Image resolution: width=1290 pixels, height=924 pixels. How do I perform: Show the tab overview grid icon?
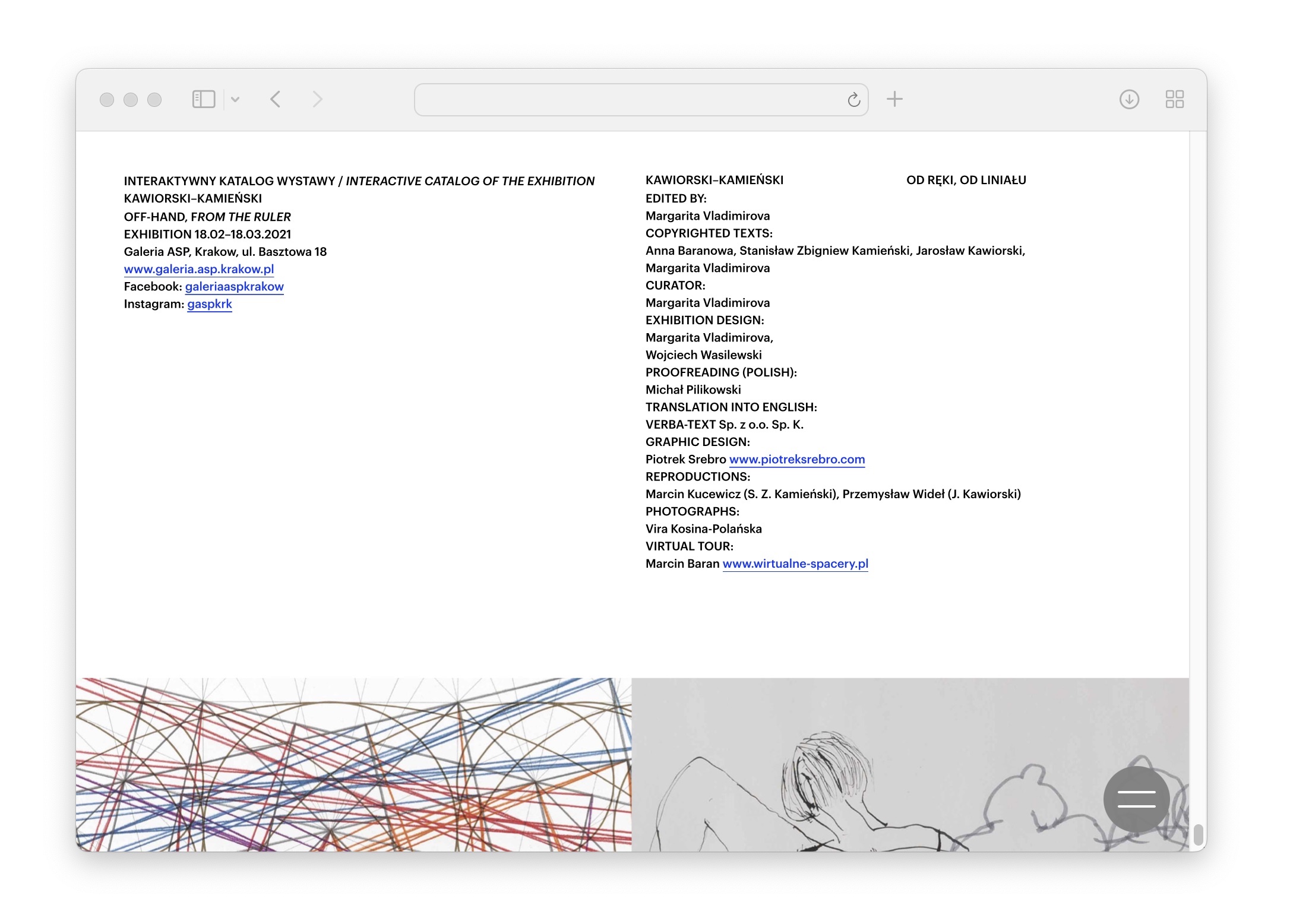click(1174, 99)
